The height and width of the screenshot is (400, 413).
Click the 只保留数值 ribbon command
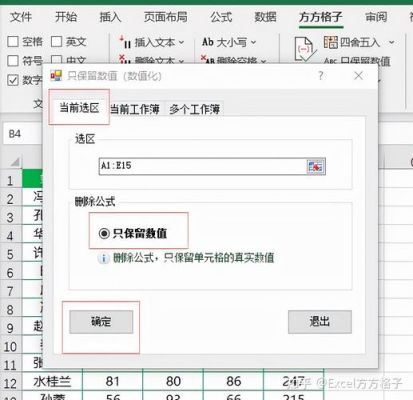[357, 61]
